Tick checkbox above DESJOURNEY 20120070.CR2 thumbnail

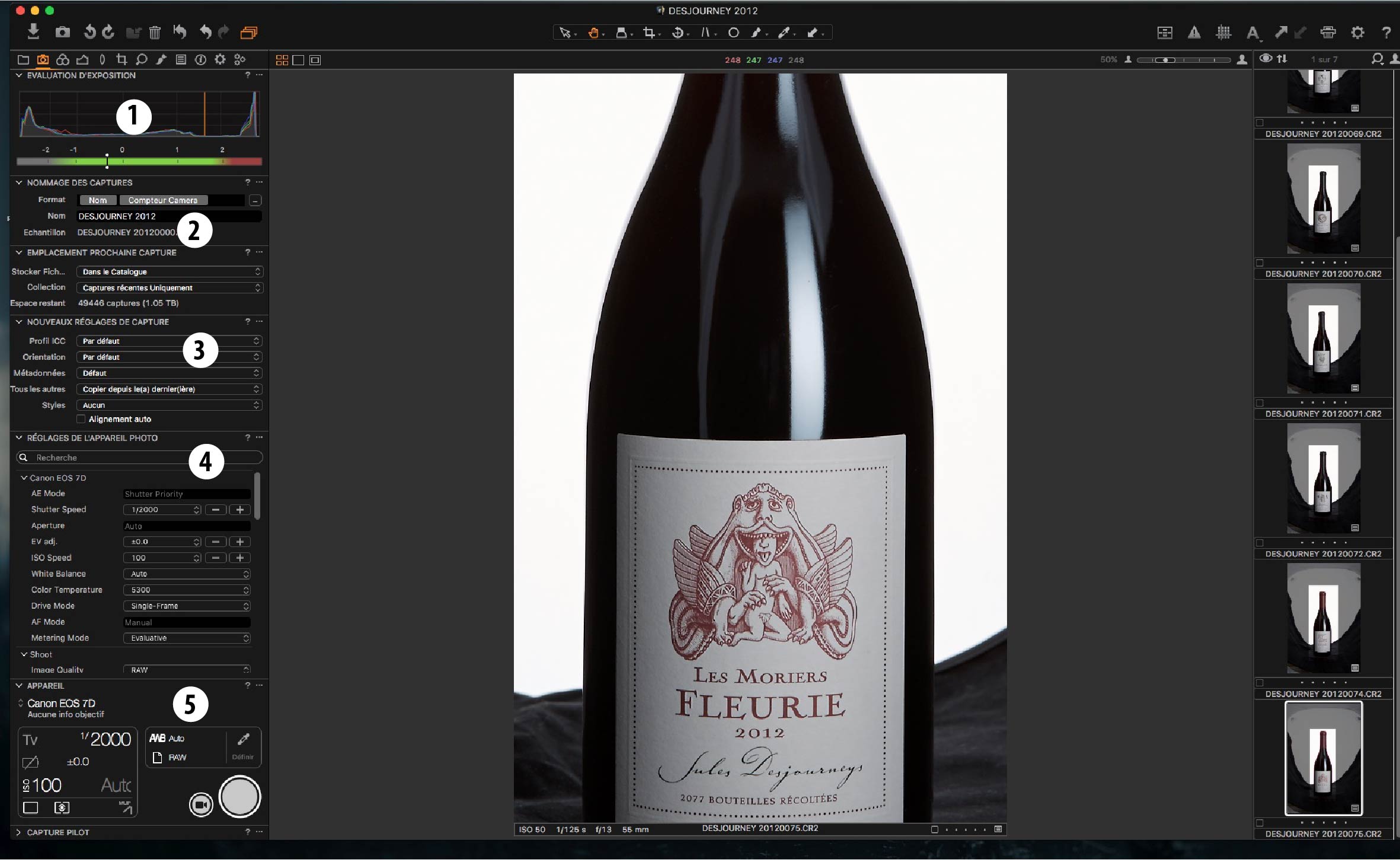tap(1260, 263)
